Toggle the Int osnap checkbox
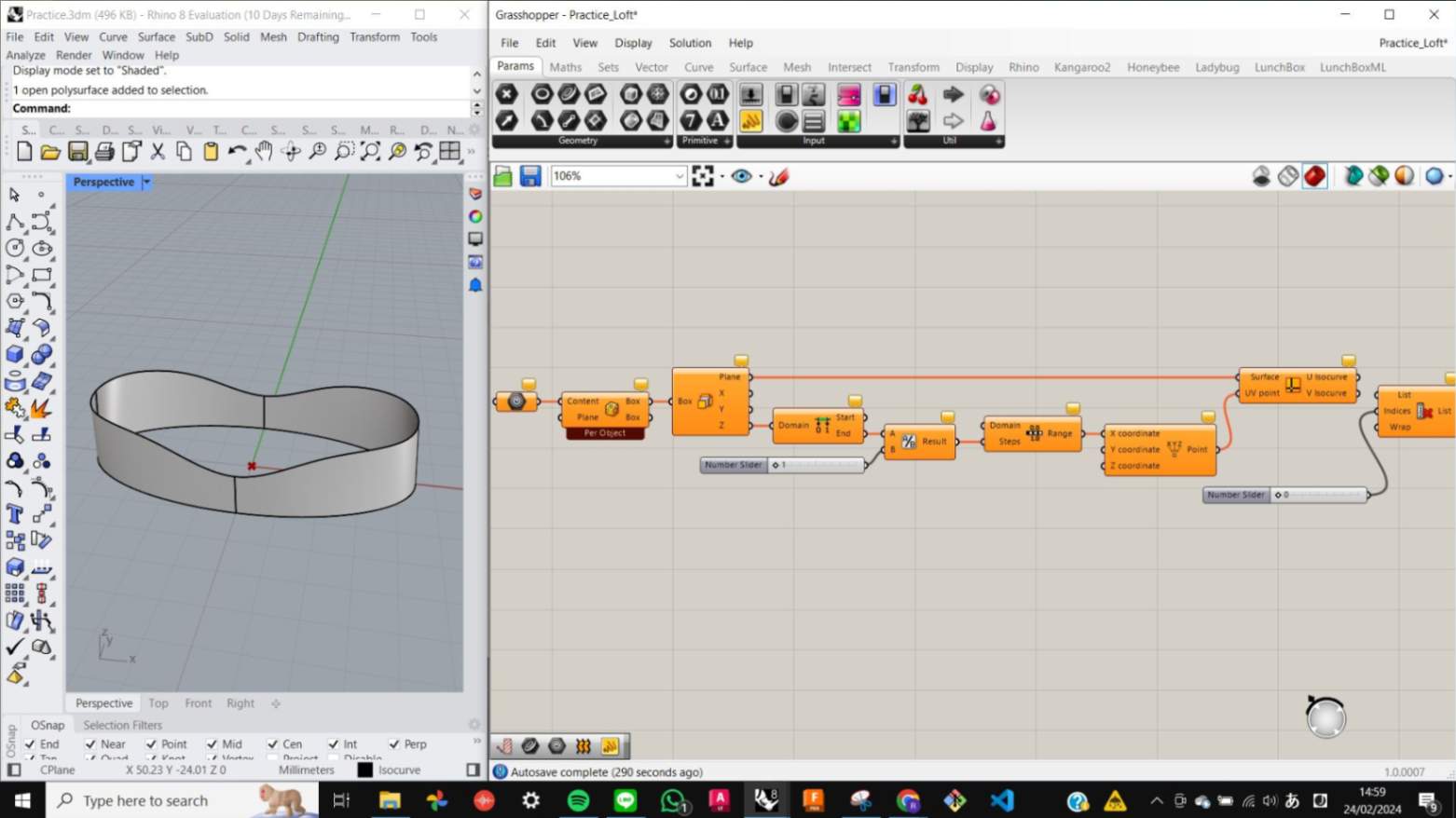 pyautogui.click(x=333, y=744)
